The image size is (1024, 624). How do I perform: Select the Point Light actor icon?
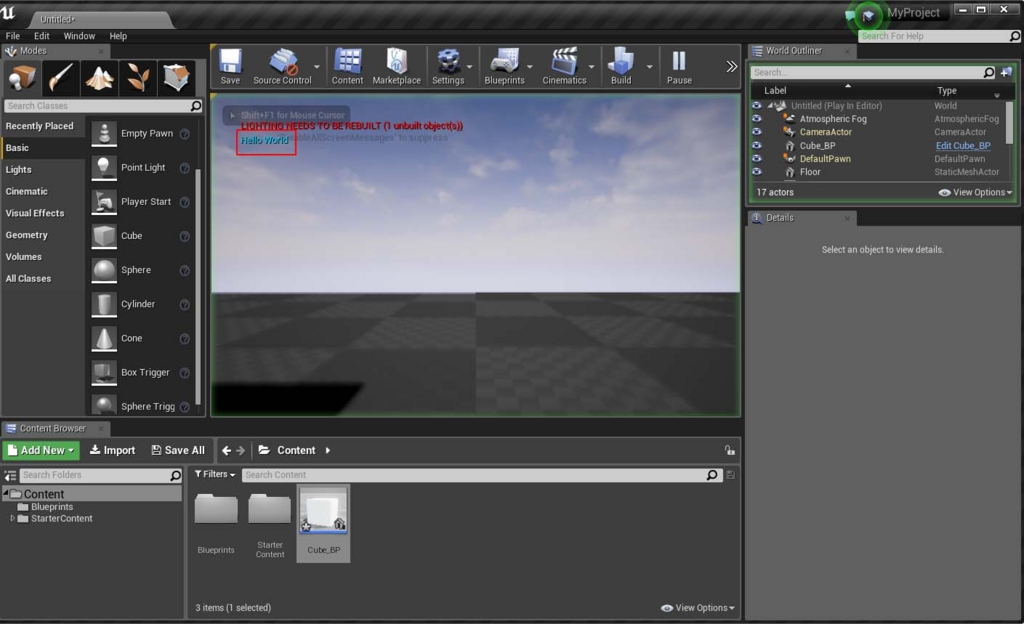click(x=104, y=168)
